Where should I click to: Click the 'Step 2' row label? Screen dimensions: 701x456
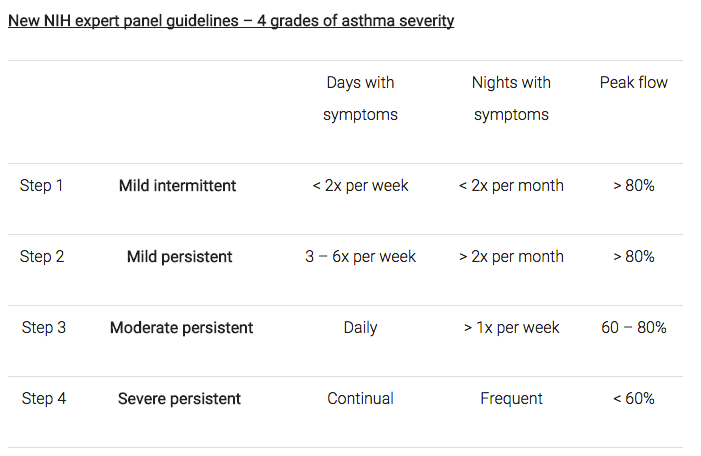[x=42, y=257]
